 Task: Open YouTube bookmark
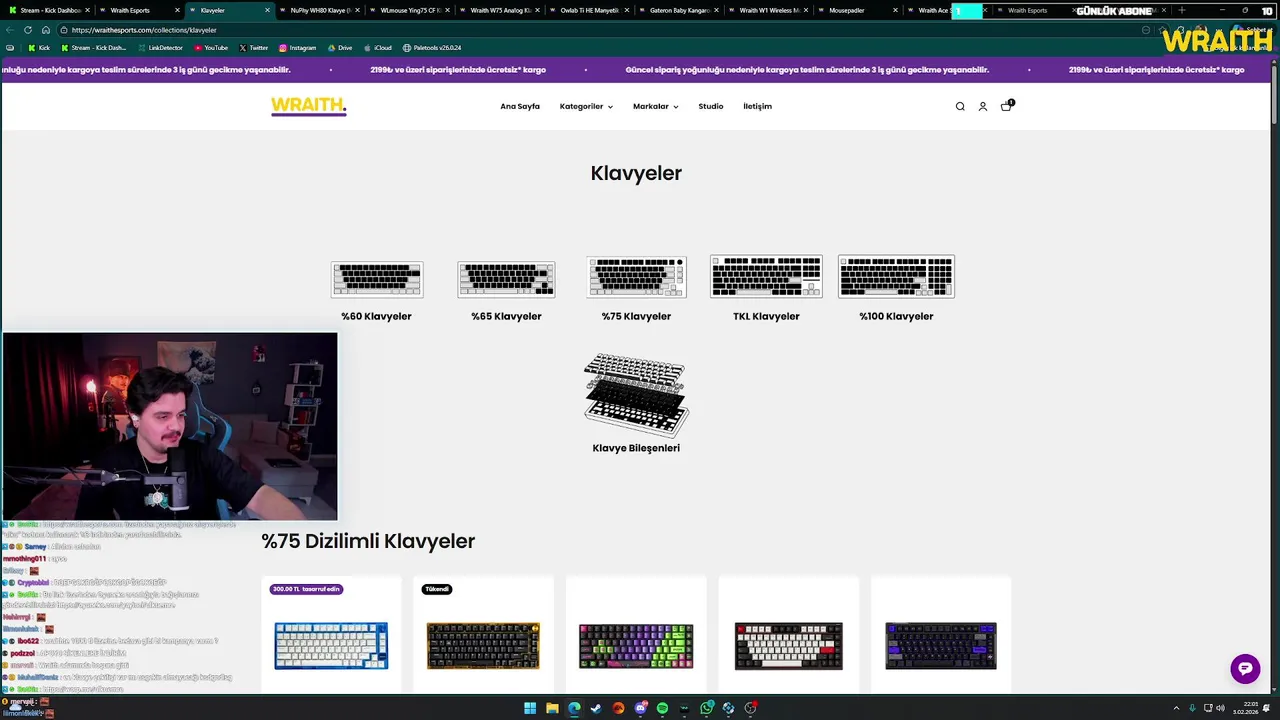point(211,48)
